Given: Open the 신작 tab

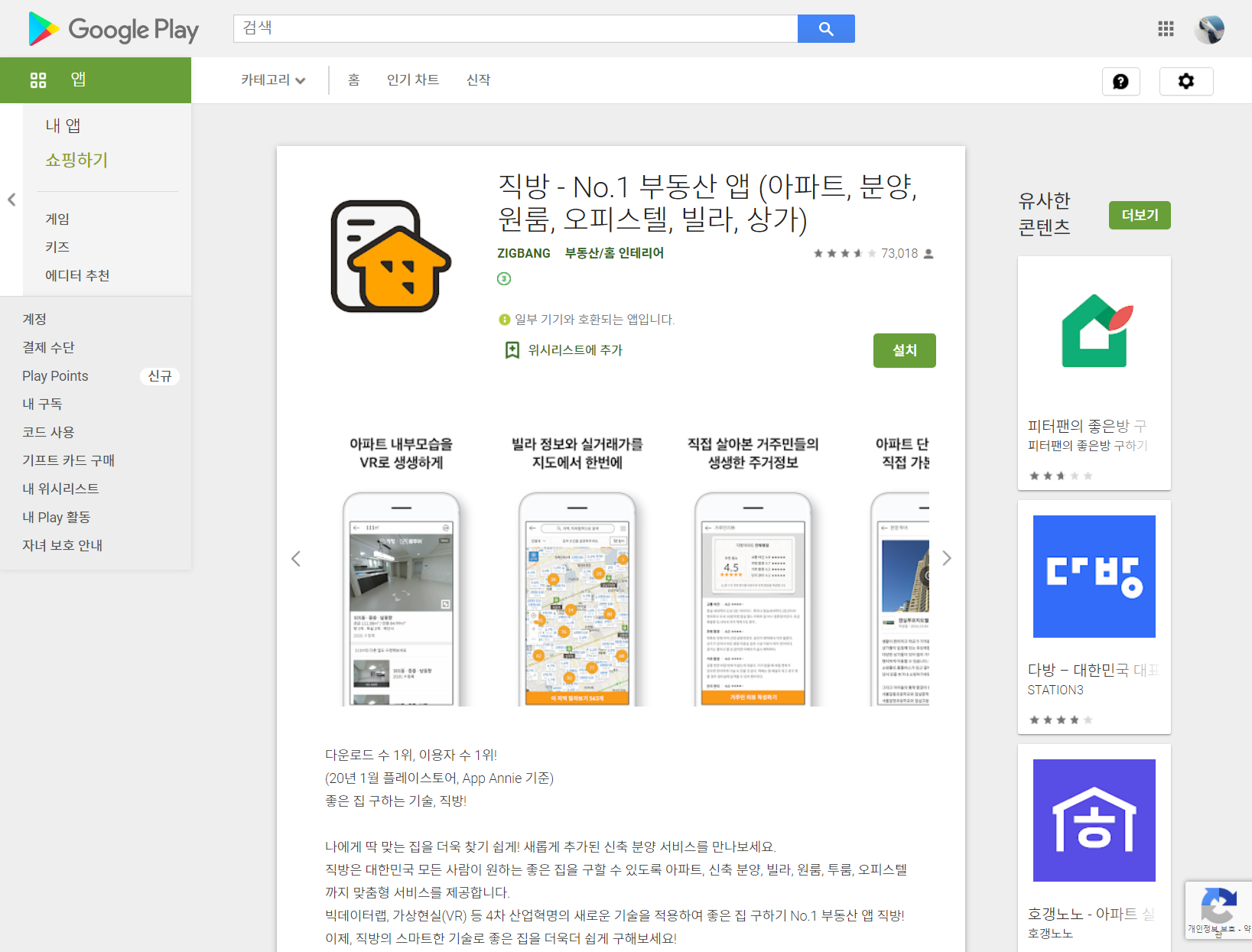Looking at the screenshot, I should [478, 80].
